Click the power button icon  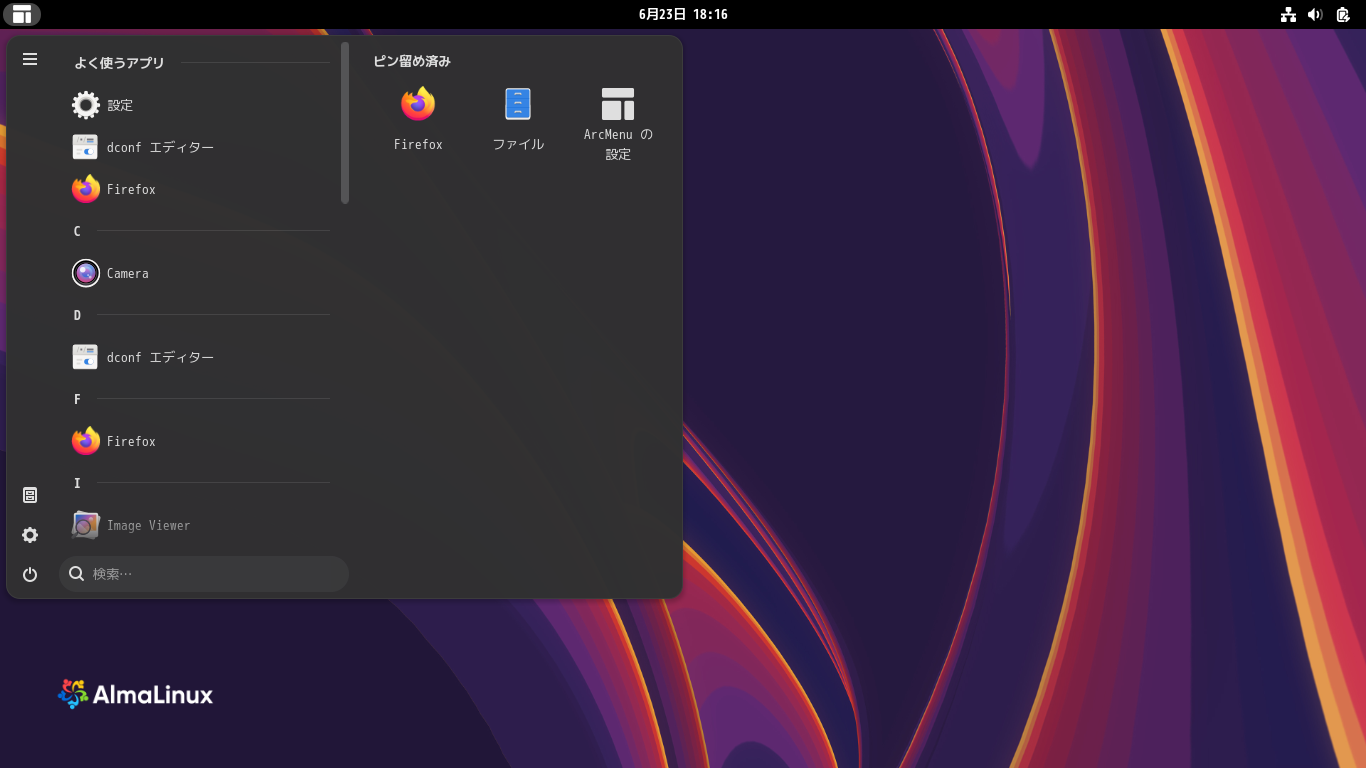(x=29, y=574)
